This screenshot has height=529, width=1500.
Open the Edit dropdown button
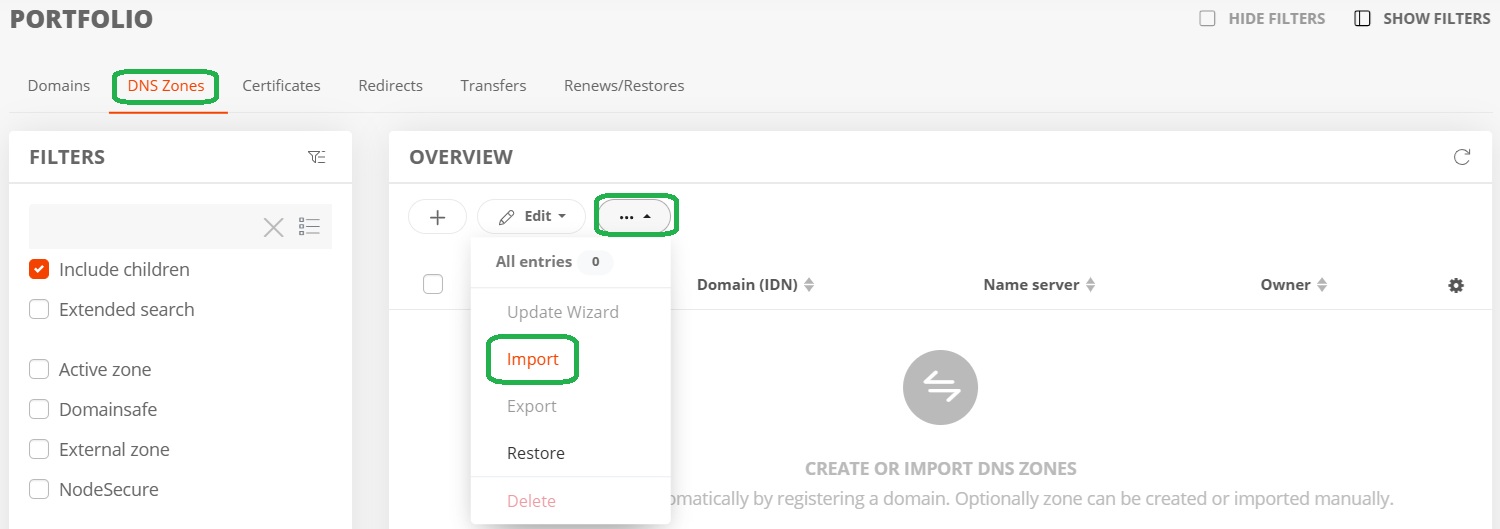tap(531, 216)
